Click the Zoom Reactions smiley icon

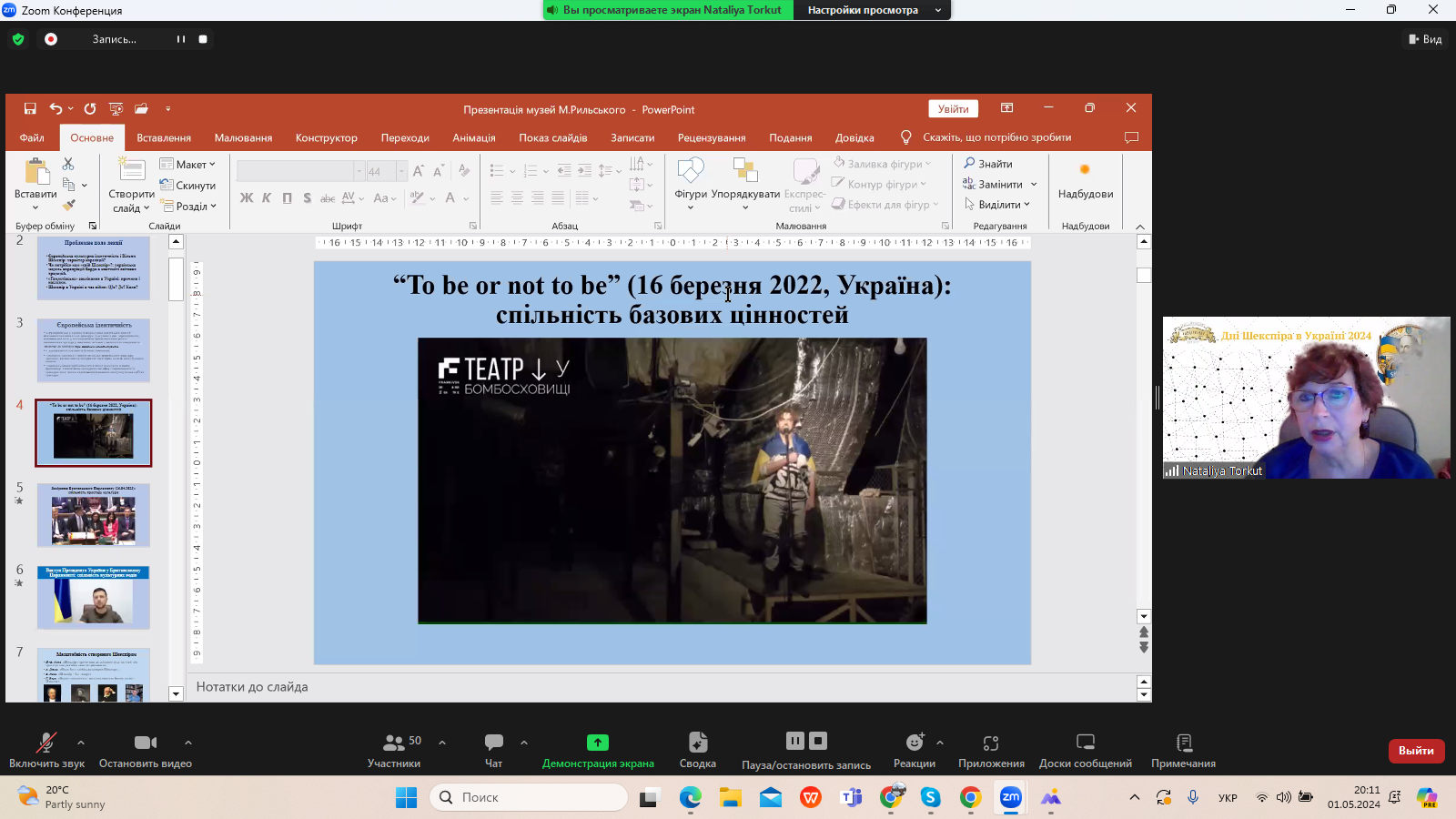pos(914,743)
